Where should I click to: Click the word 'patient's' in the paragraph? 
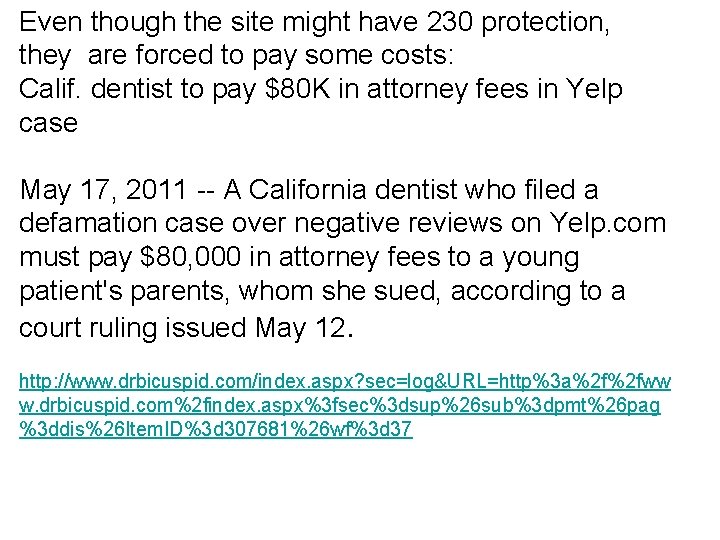tap(71, 292)
